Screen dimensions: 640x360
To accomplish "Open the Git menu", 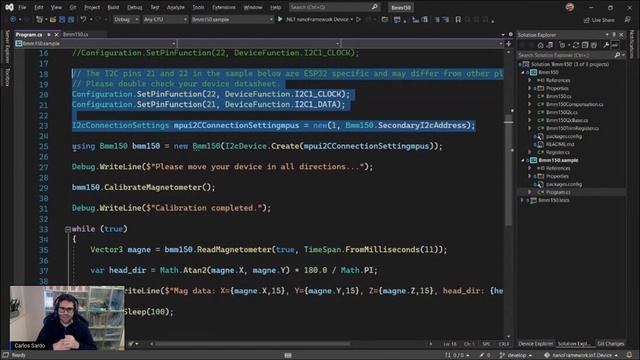I will 73,7.
